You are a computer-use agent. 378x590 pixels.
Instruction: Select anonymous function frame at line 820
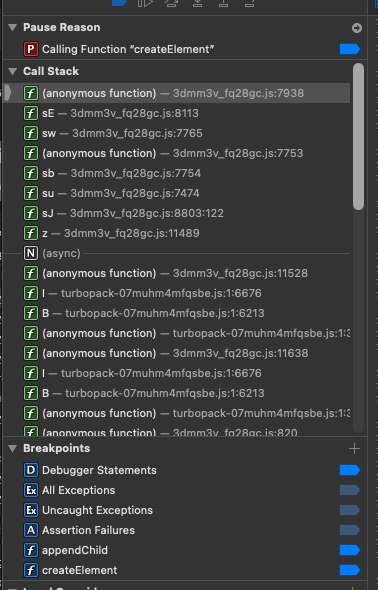click(x=177, y=431)
